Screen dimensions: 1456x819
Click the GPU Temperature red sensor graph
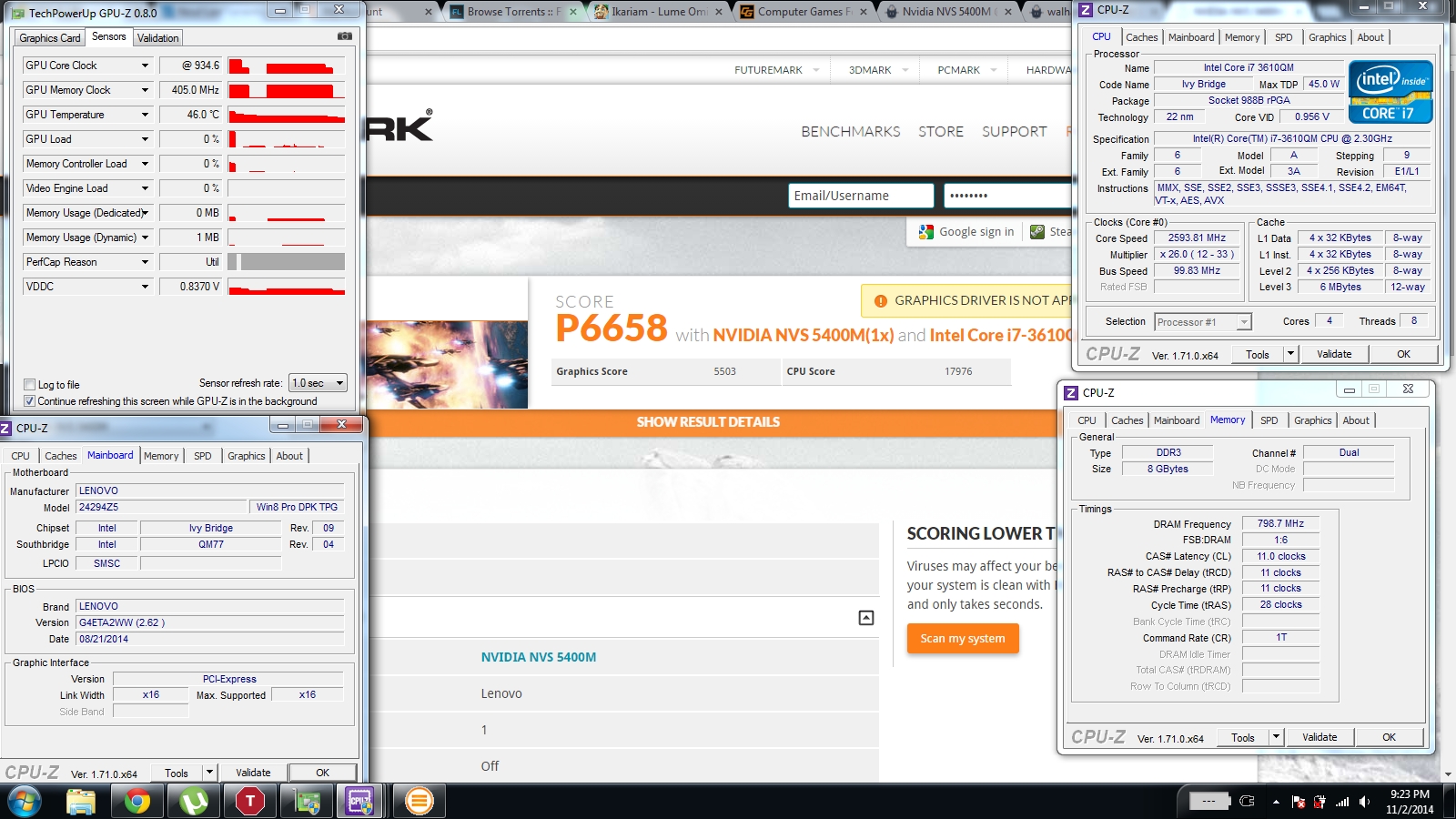287,115
